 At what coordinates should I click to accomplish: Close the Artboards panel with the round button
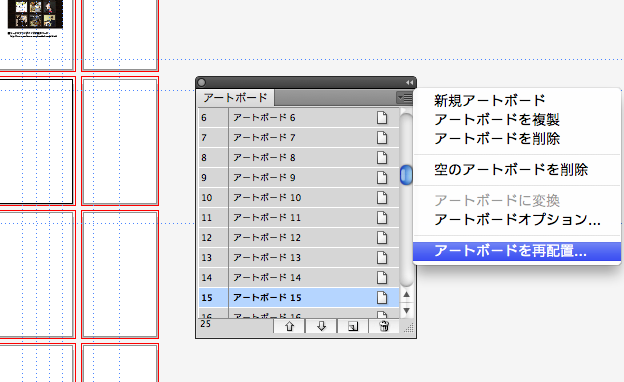[x=201, y=82]
